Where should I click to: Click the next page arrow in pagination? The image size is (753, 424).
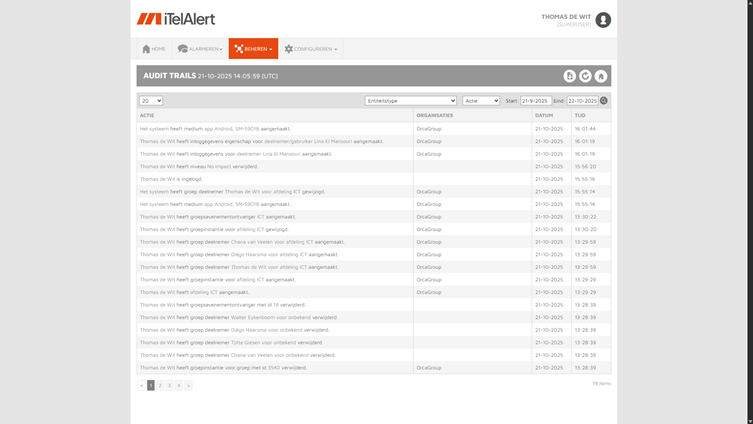[188, 385]
